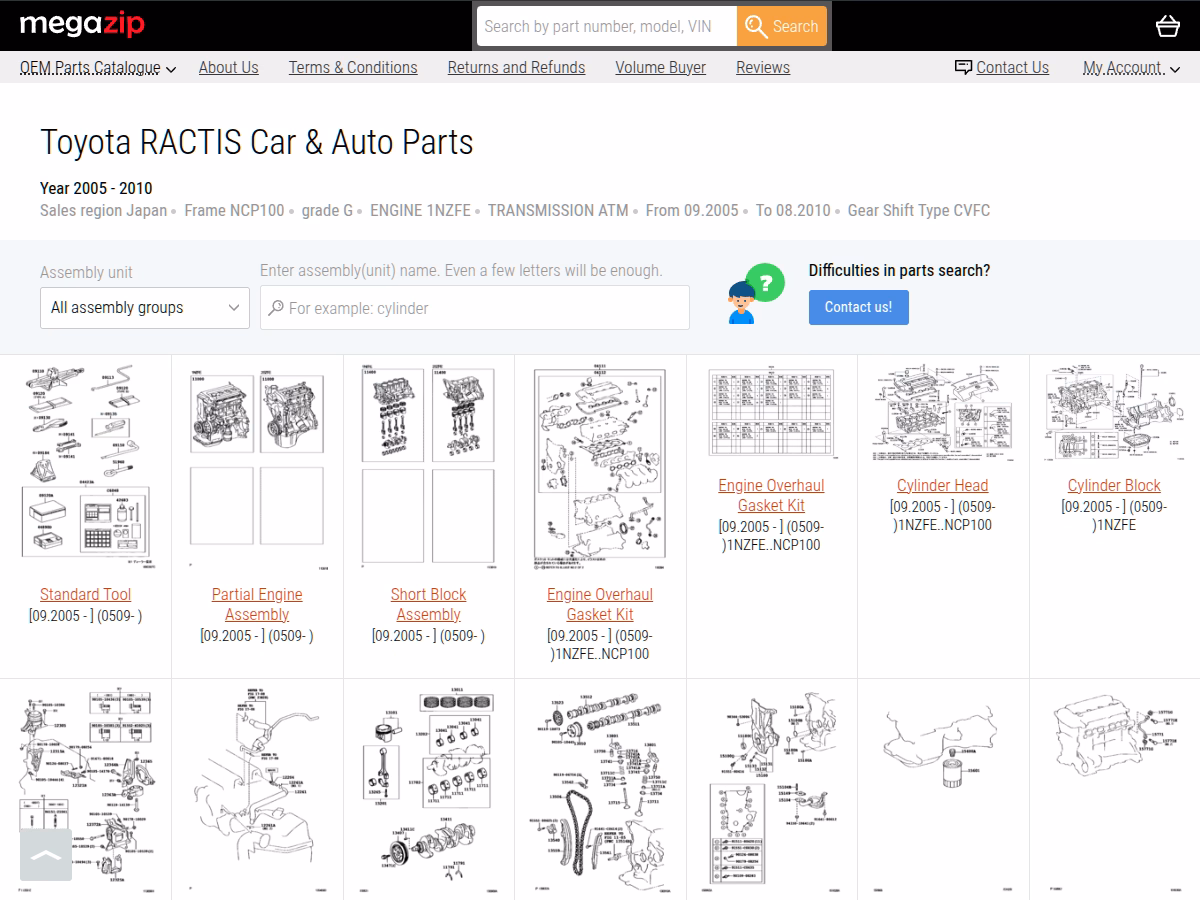Open the Standard Tool diagram thumbnail
The image size is (1200, 900).
point(85,466)
